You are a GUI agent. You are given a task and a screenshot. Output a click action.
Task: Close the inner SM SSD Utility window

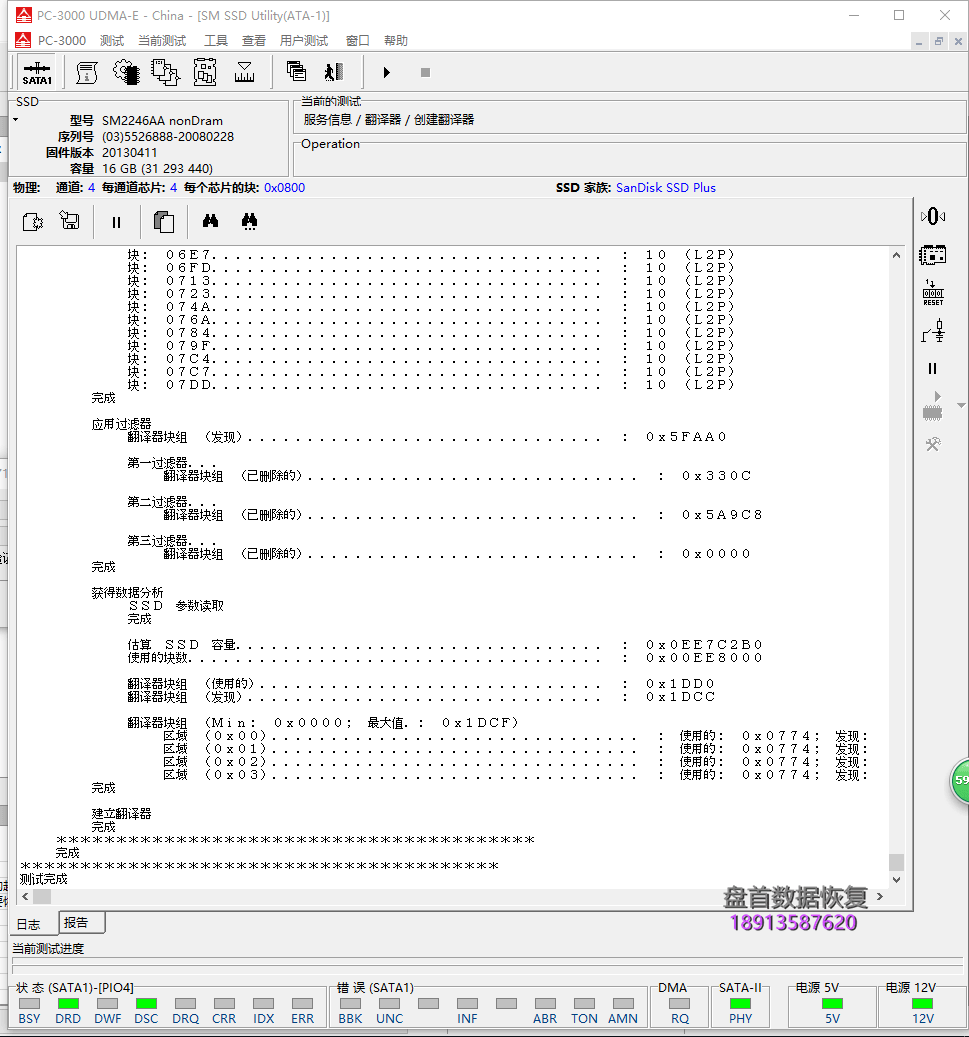pos(958,42)
